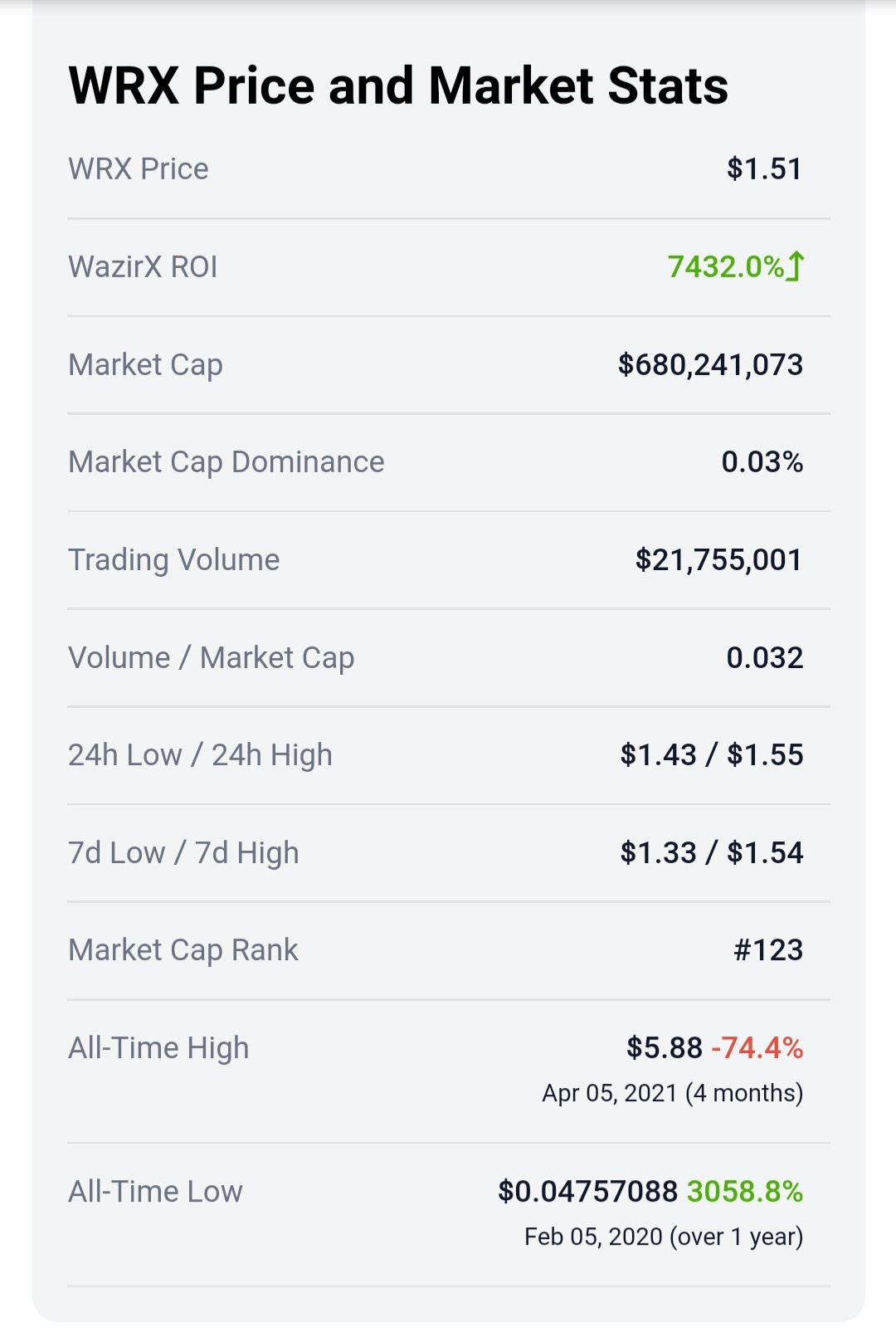896x1332 pixels.
Task: Tap the Market Cap value $680,241,073
Action: [x=710, y=365]
